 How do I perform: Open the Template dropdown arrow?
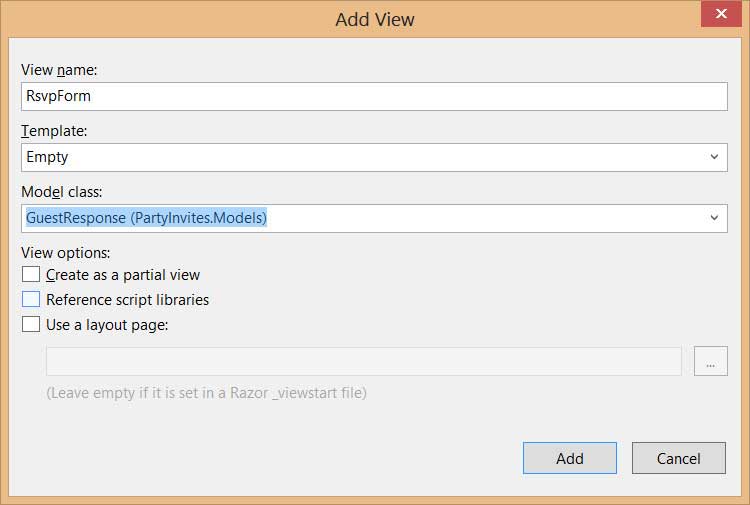714,157
